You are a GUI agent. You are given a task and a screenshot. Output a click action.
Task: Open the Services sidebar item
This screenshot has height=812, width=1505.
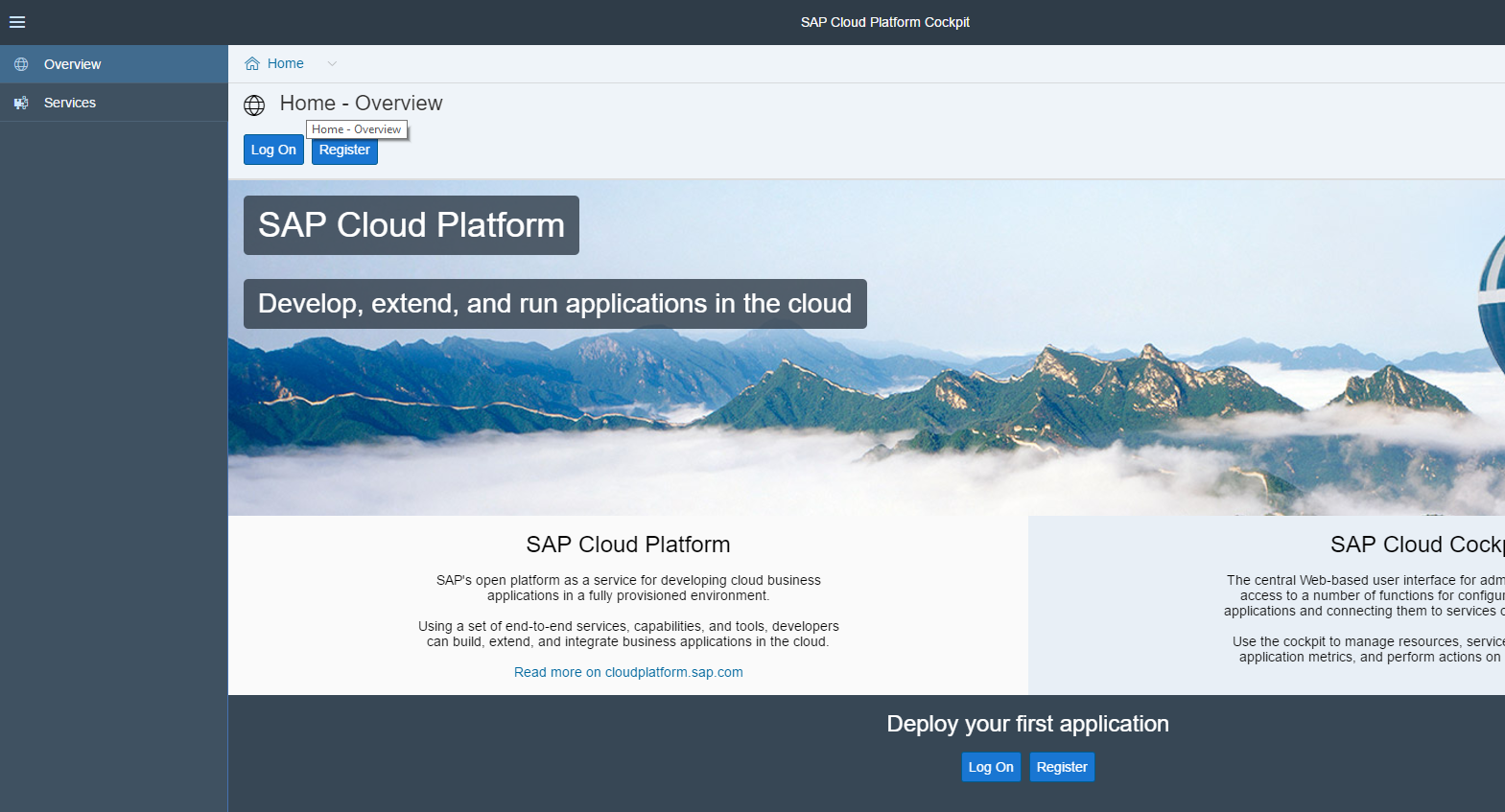[x=114, y=103]
